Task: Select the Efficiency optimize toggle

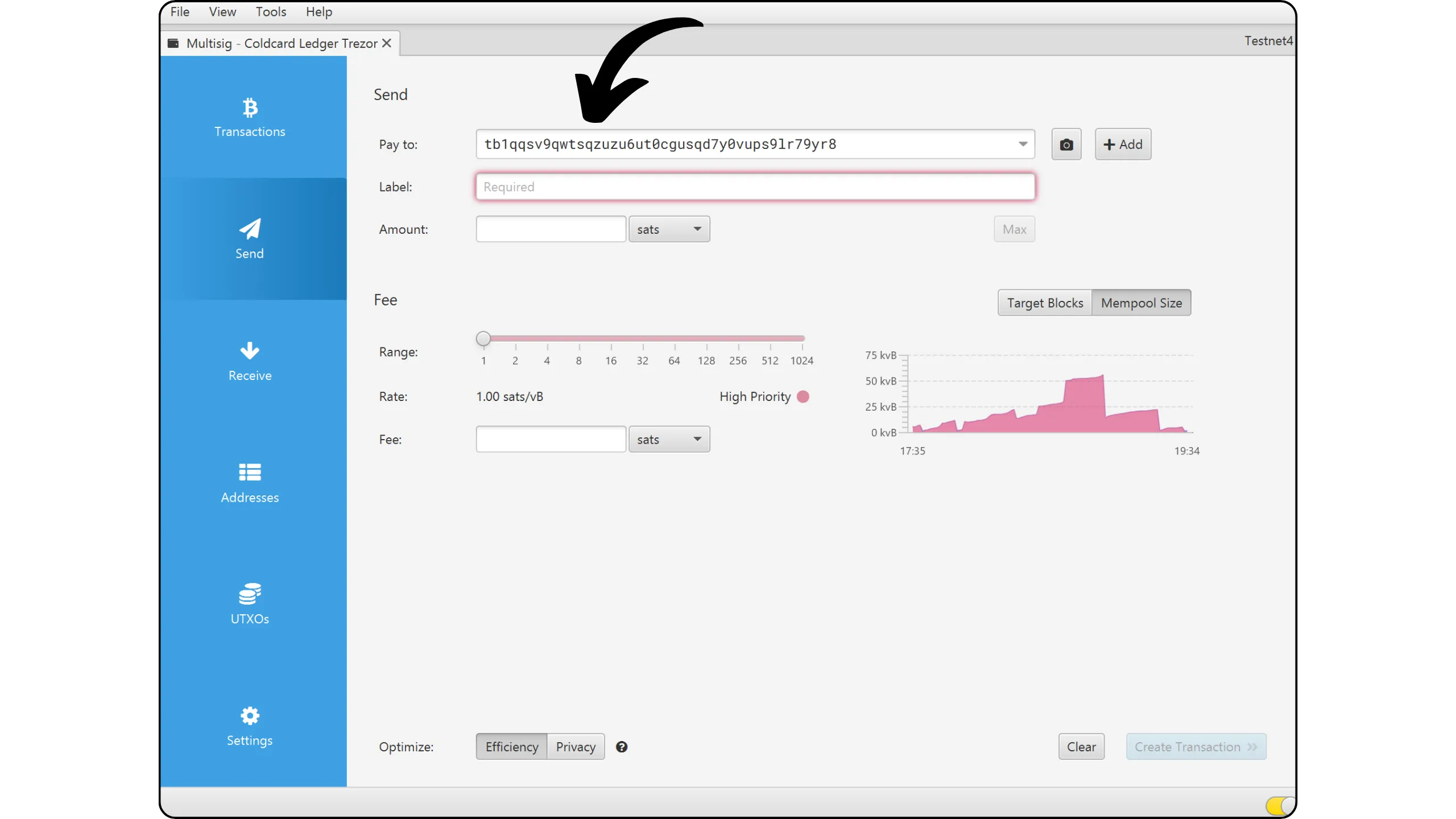Action: (511, 747)
